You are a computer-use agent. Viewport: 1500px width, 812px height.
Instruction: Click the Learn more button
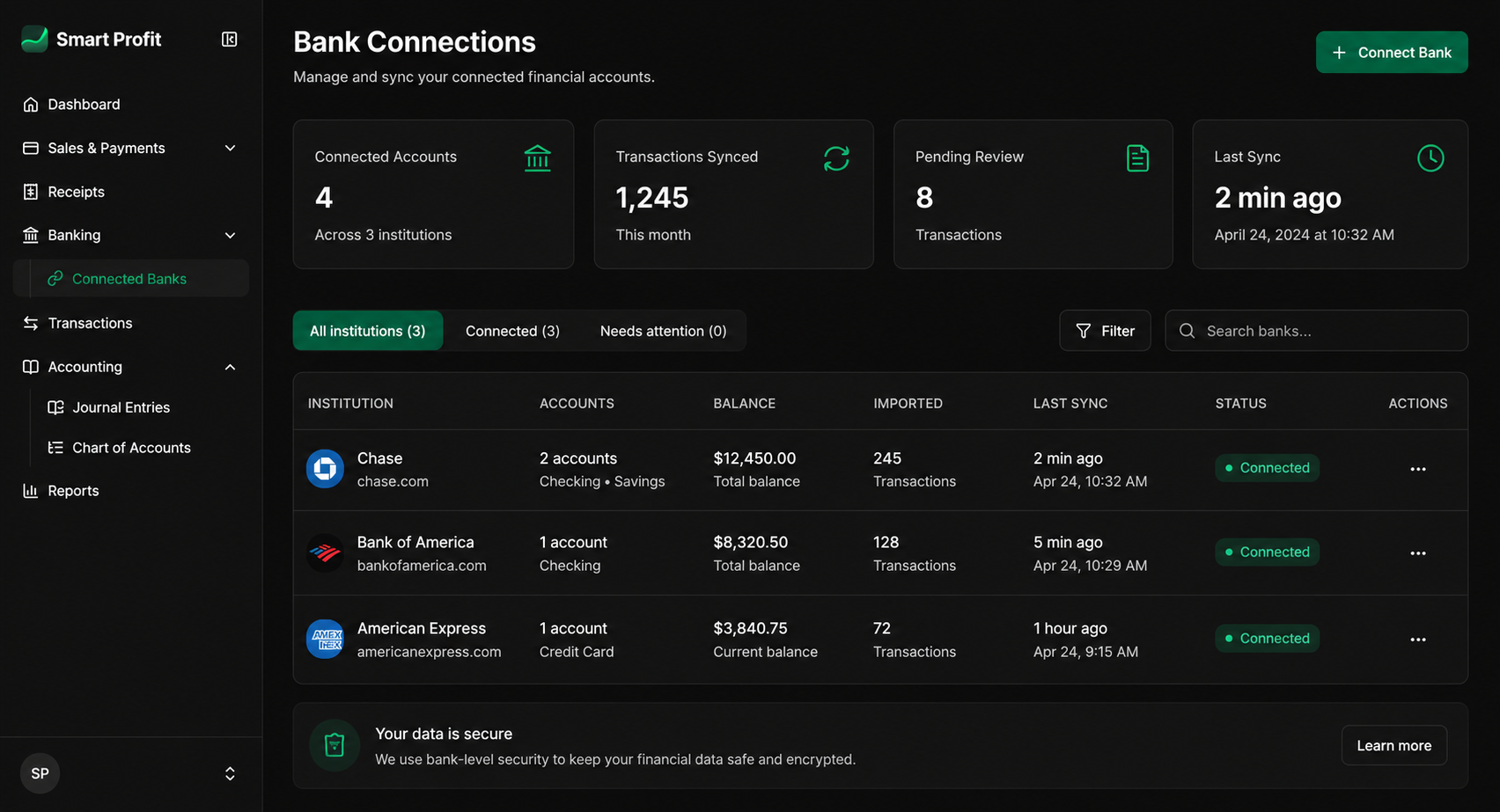[1394, 745]
